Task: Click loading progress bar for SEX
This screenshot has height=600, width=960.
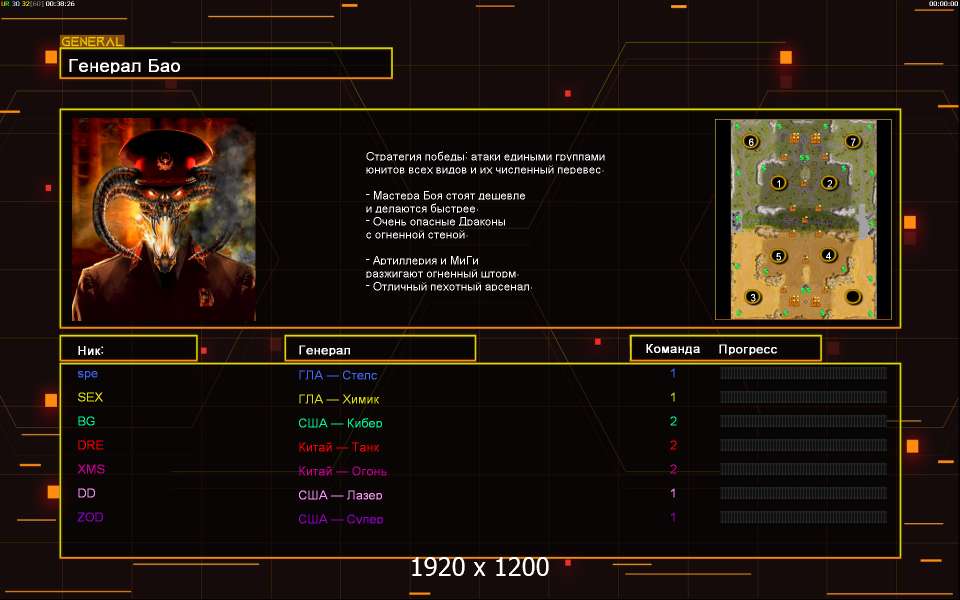Action: pyautogui.click(x=803, y=397)
